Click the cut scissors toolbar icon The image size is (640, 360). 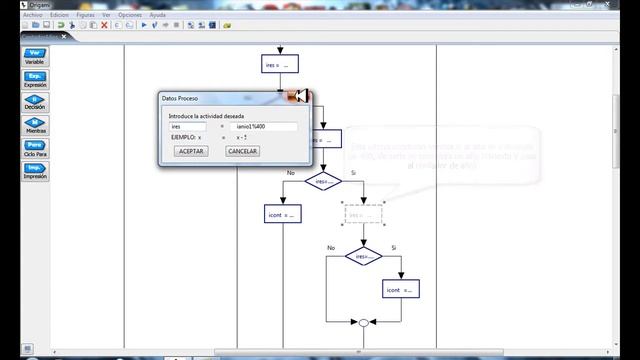(72, 25)
